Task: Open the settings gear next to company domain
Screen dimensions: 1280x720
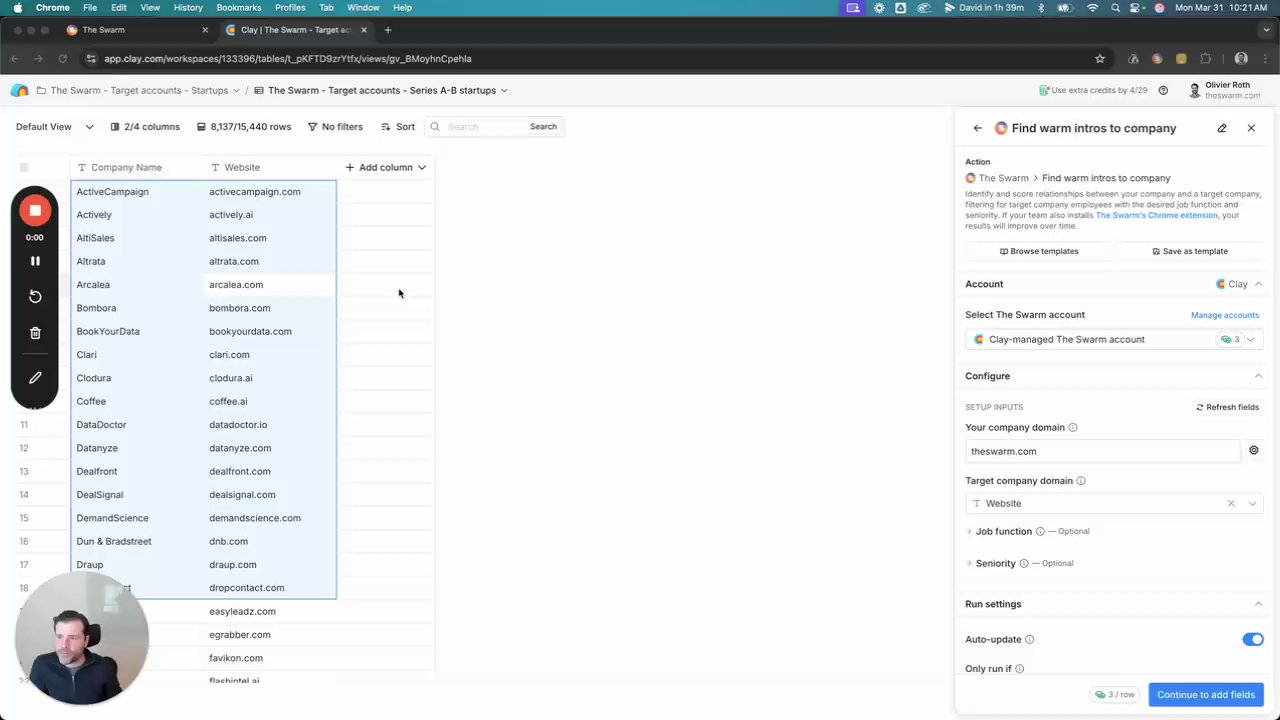Action: pos(1253,451)
